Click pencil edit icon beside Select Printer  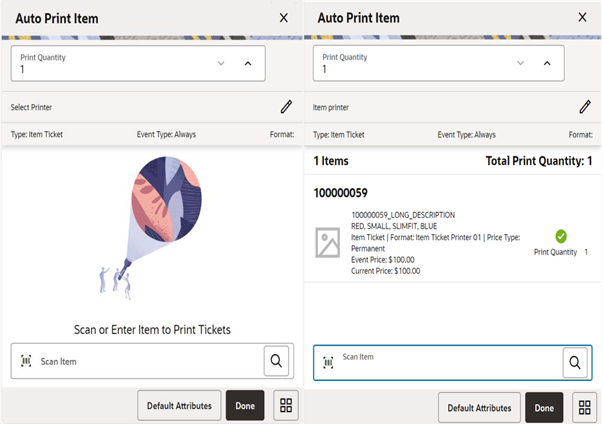click(x=286, y=106)
